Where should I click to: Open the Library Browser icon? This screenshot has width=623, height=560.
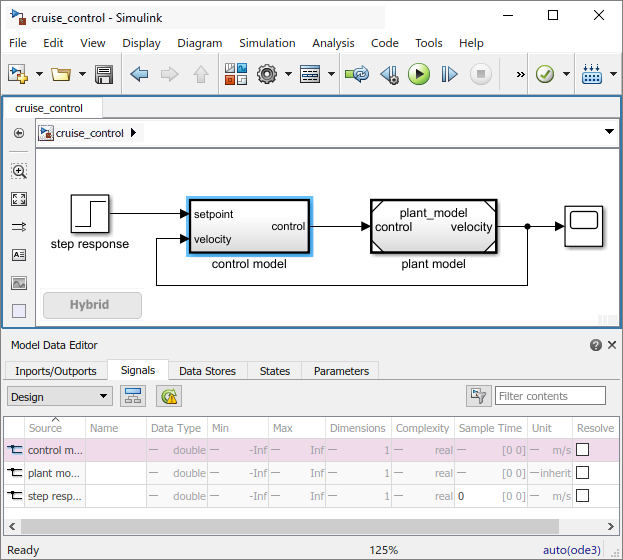tap(236, 74)
